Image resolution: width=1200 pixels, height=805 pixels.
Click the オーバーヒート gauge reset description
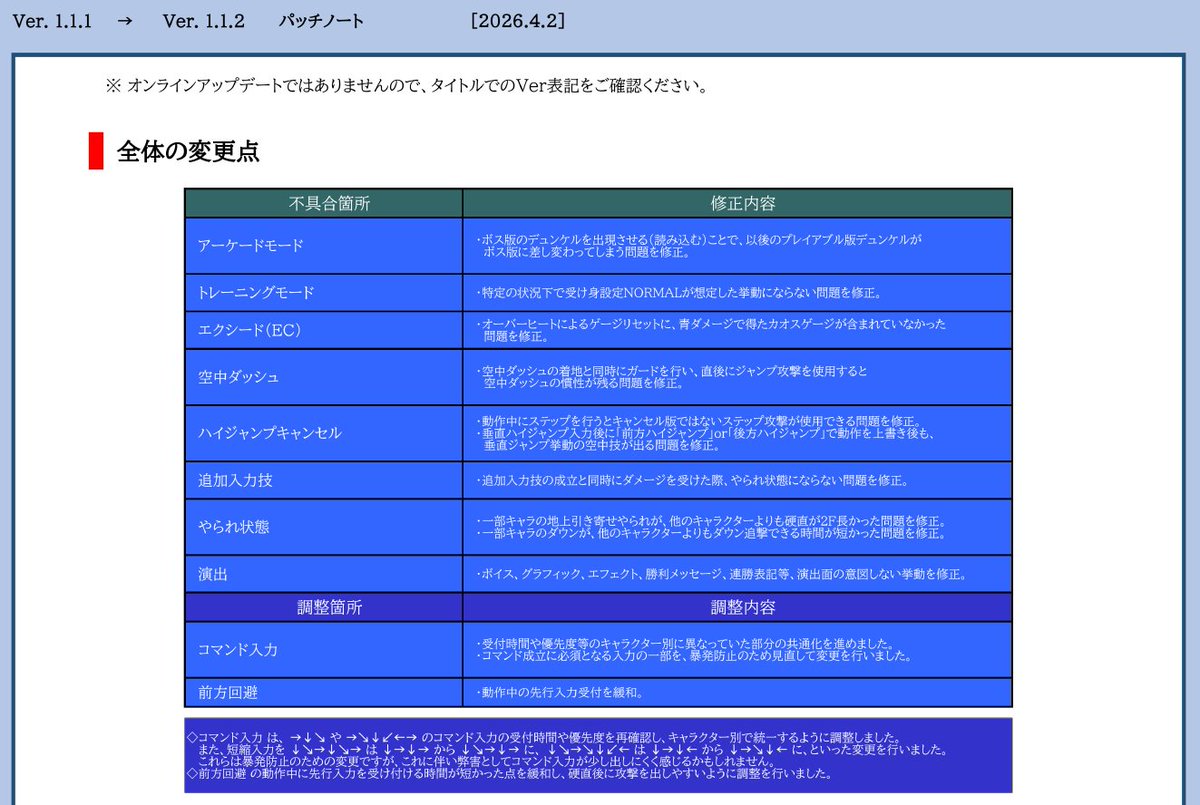click(710, 330)
